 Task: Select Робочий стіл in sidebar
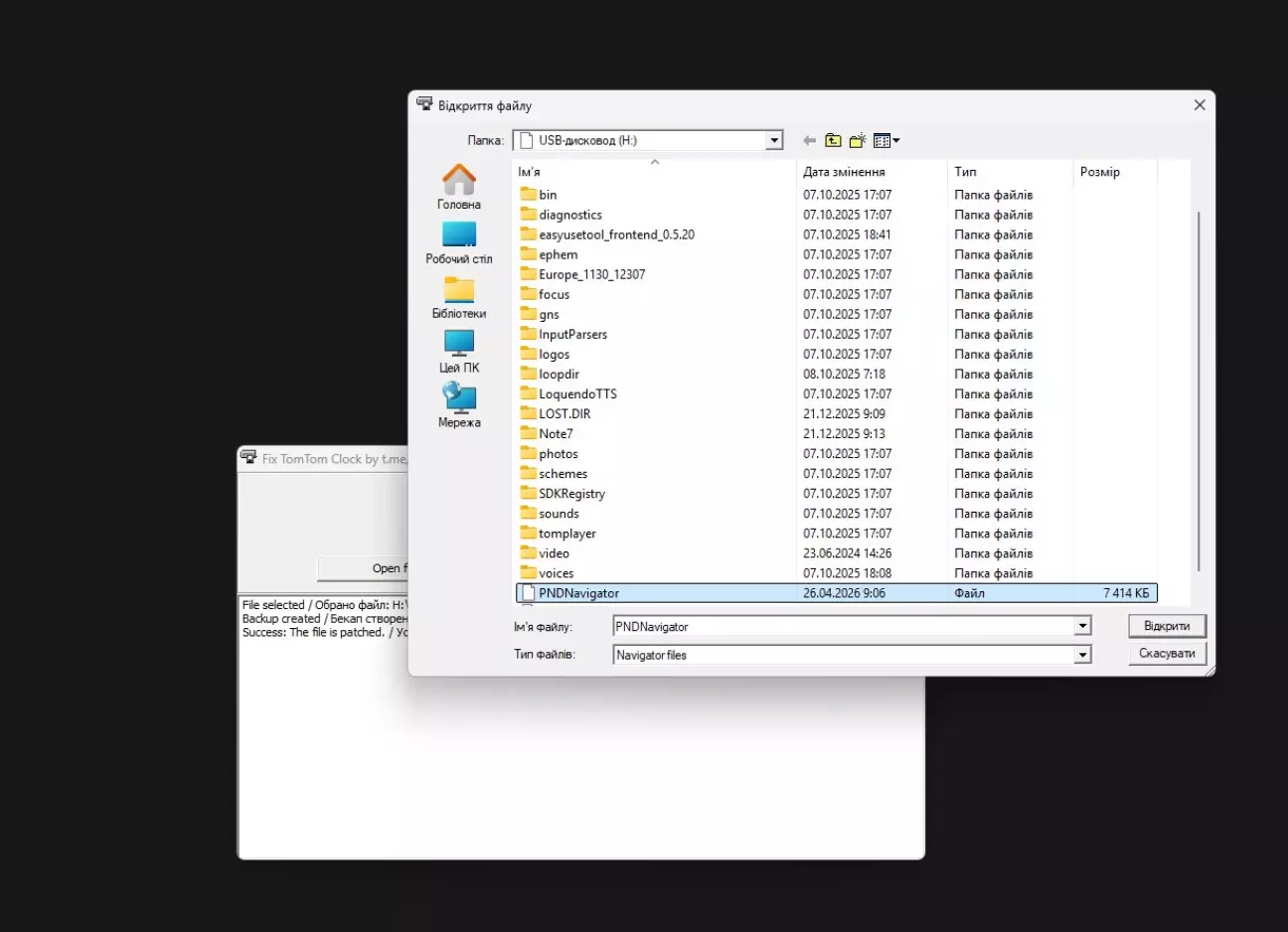459,242
